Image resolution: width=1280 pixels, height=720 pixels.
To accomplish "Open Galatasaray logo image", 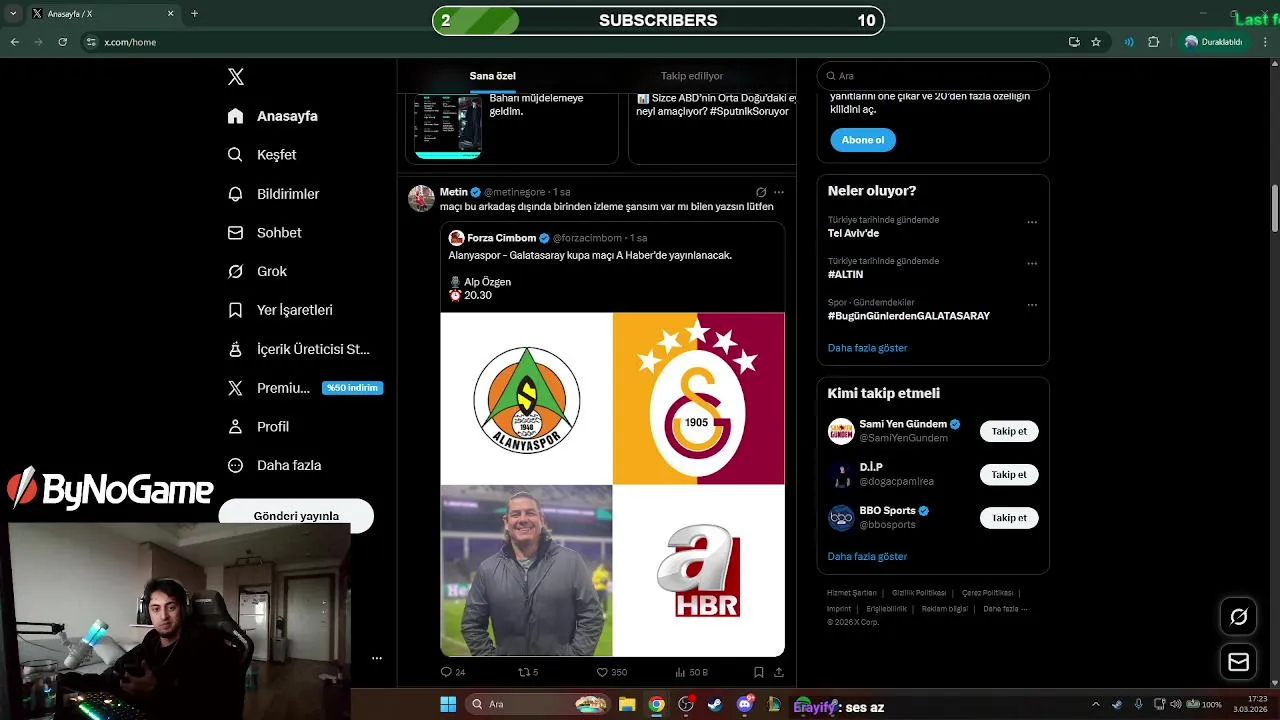I will (x=699, y=398).
